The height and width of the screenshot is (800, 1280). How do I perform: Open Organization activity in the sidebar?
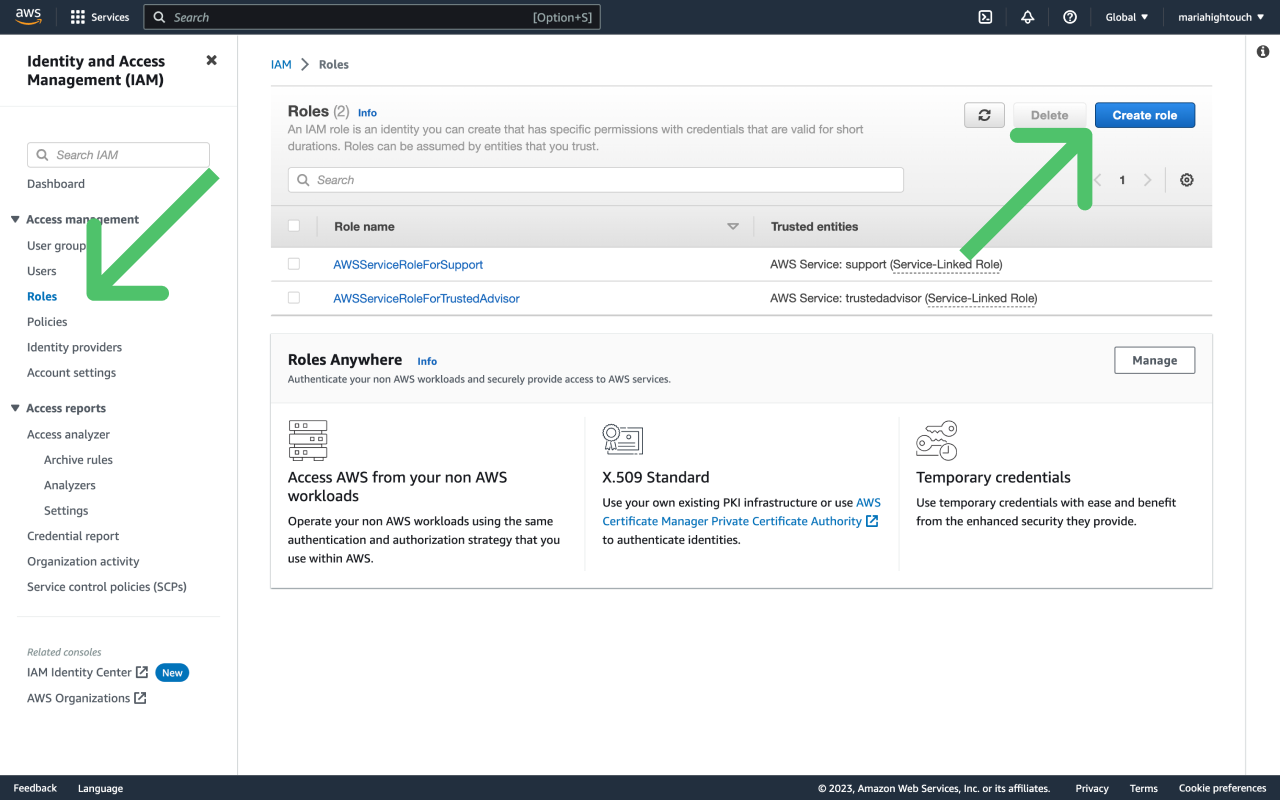pos(83,562)
